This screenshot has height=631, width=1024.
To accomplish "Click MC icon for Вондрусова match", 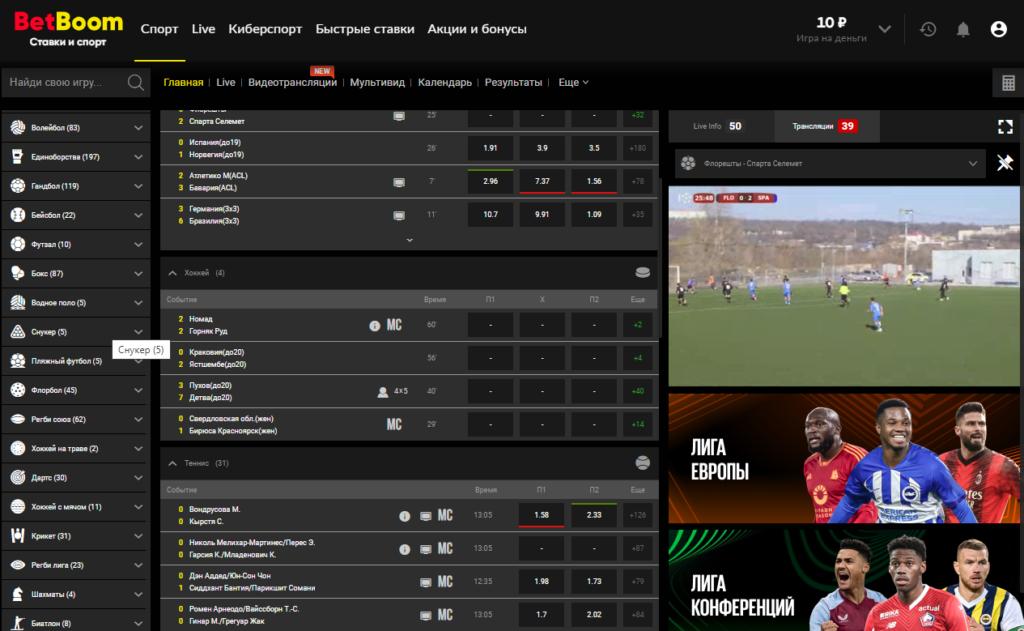I will 445,515.
